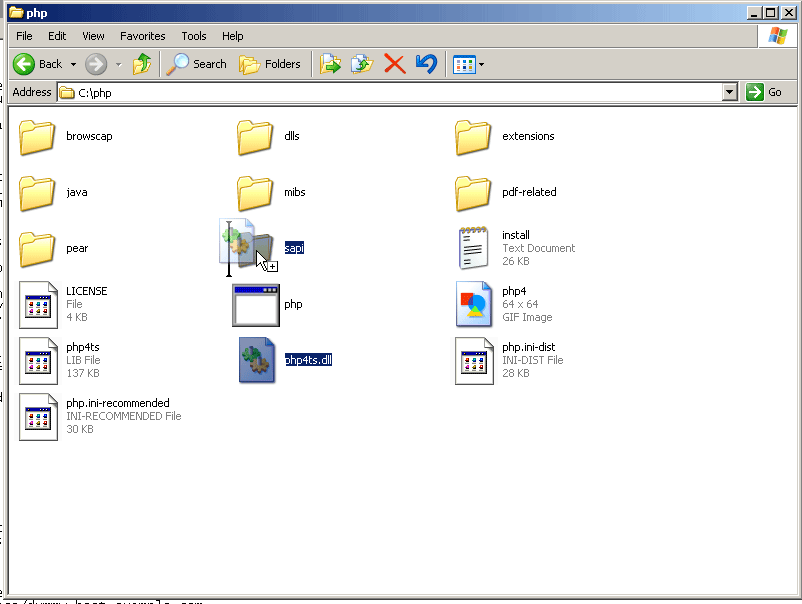The width and height of the screenshot is (802, 604).
Task: Open the Views dropdown arrow
Action: (481, 65)
